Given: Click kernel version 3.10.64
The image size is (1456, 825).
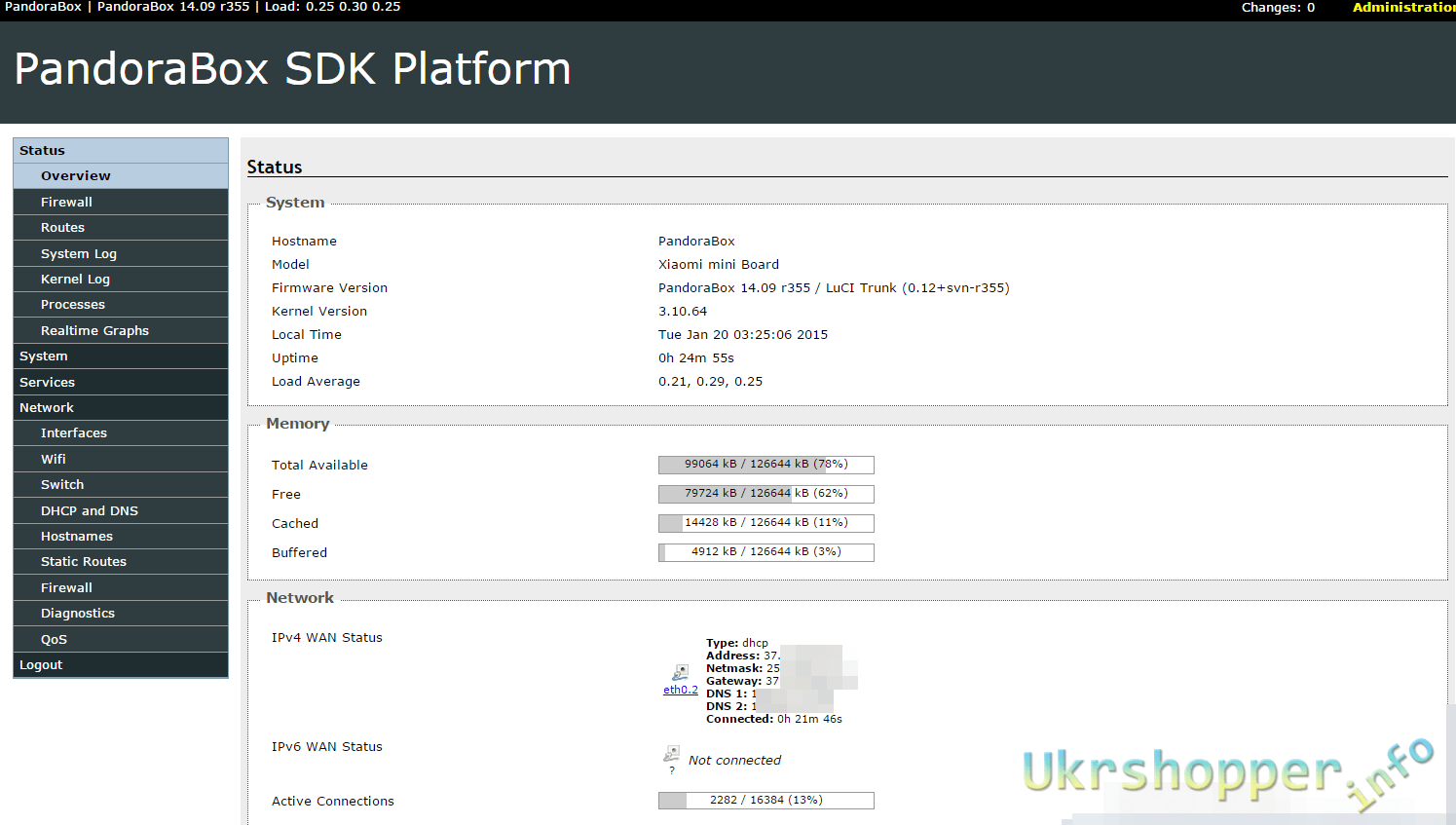Looking at the screenshot, I should coord(683,312).
